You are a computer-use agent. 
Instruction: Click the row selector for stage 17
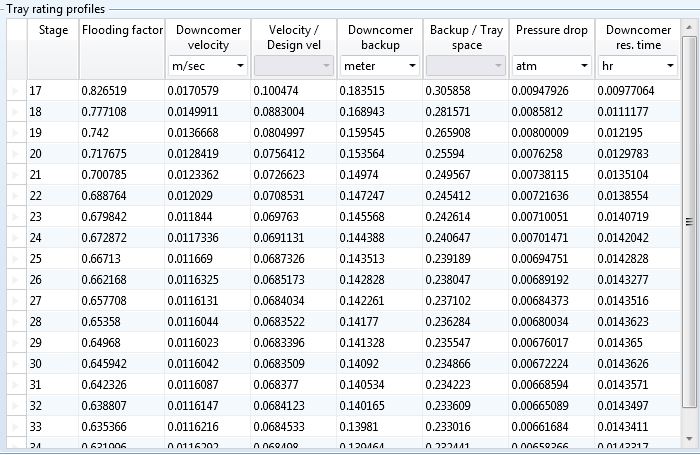14,91
